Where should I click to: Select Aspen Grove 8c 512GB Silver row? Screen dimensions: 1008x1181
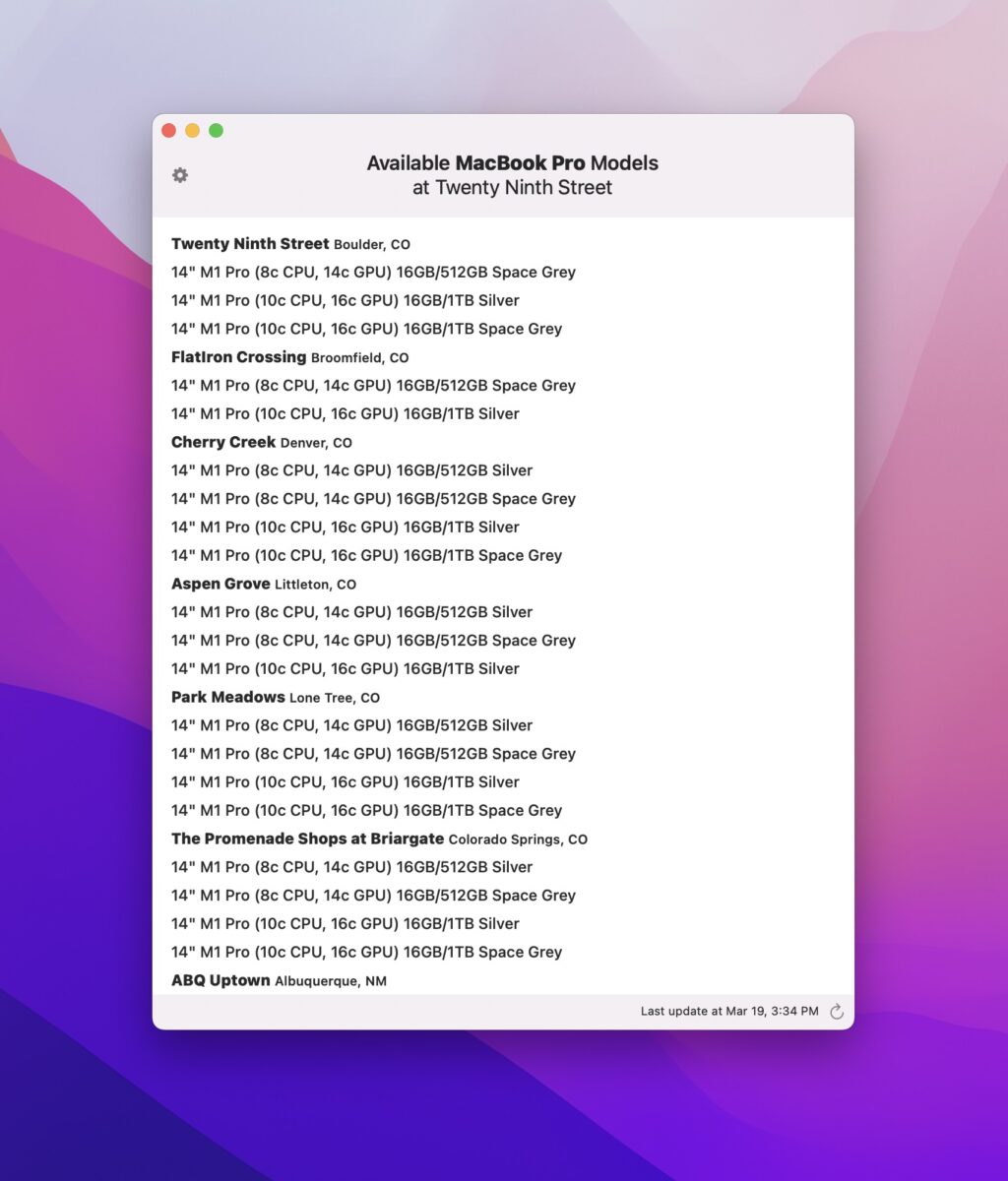pos(351,612)
